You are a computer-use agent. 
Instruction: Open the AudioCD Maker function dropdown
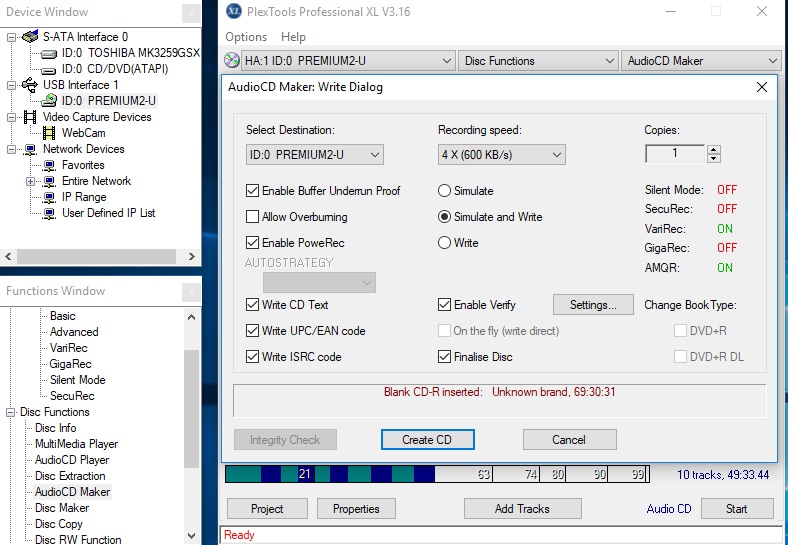pyautogui.click(x=702, y=61)
